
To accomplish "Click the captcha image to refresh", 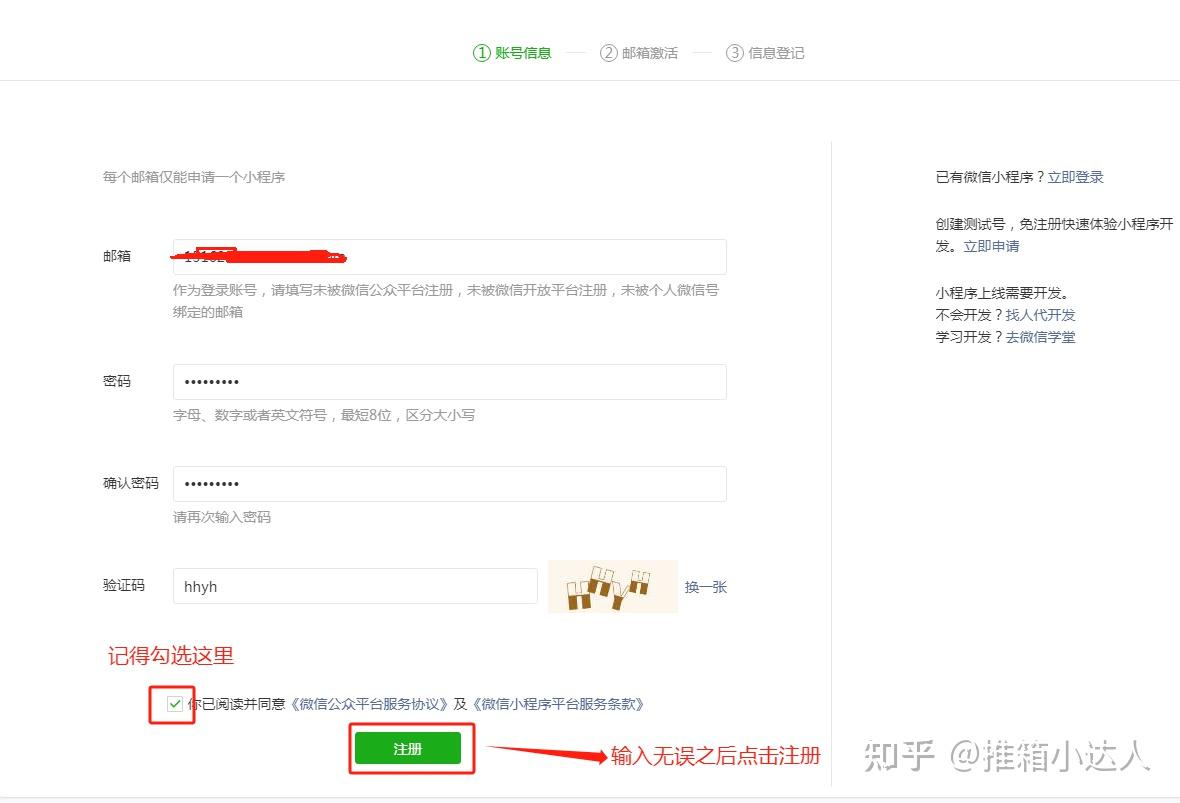I will point(613,586).
